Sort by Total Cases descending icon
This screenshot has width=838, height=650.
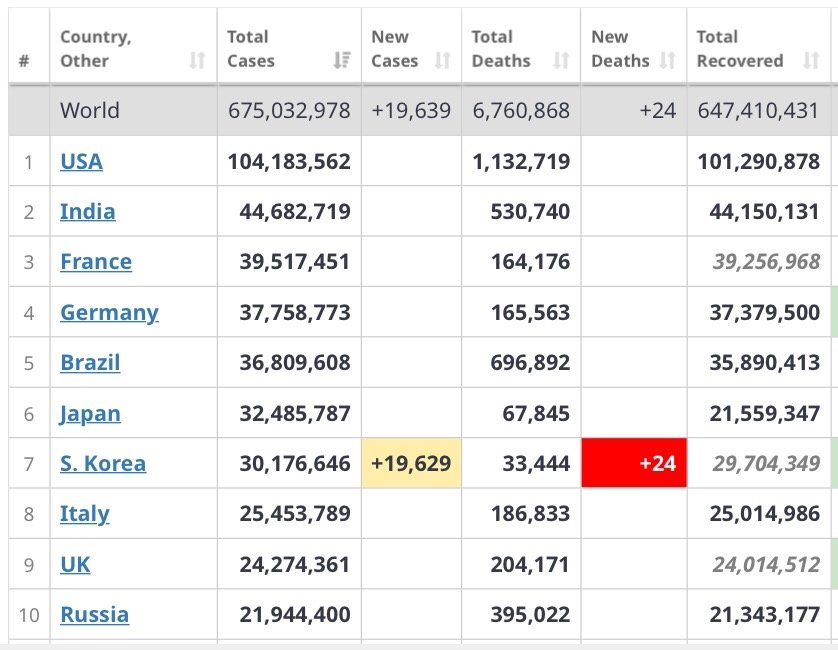click(x=342, y=60)
